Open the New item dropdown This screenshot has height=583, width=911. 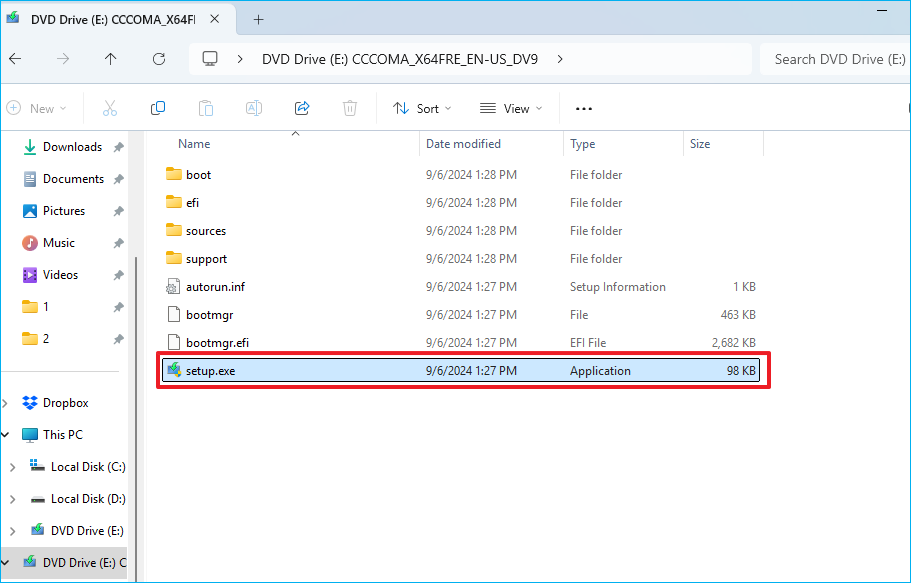tap(36, 108)
